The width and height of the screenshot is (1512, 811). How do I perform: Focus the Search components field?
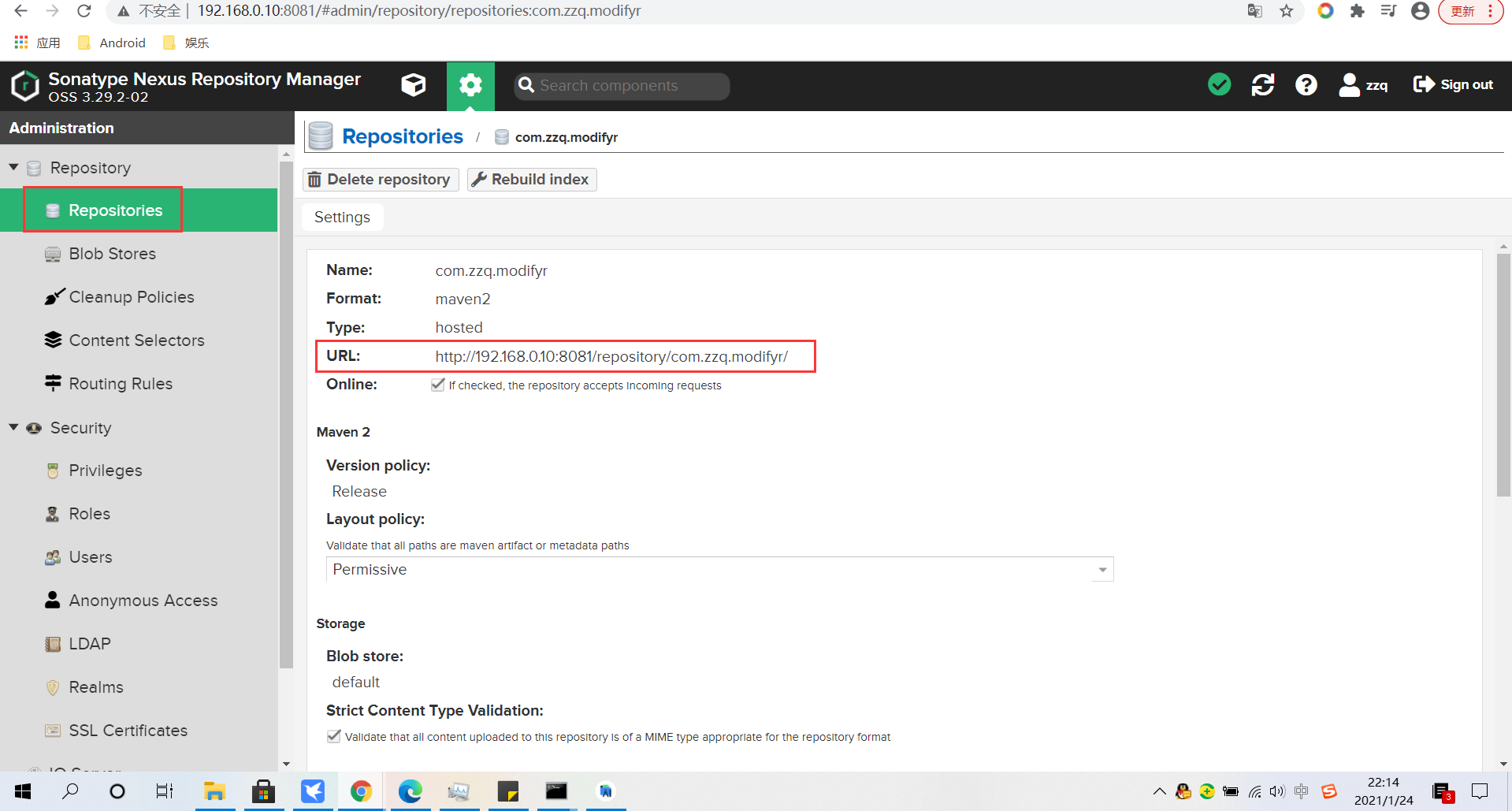click(x=622, y=86)
